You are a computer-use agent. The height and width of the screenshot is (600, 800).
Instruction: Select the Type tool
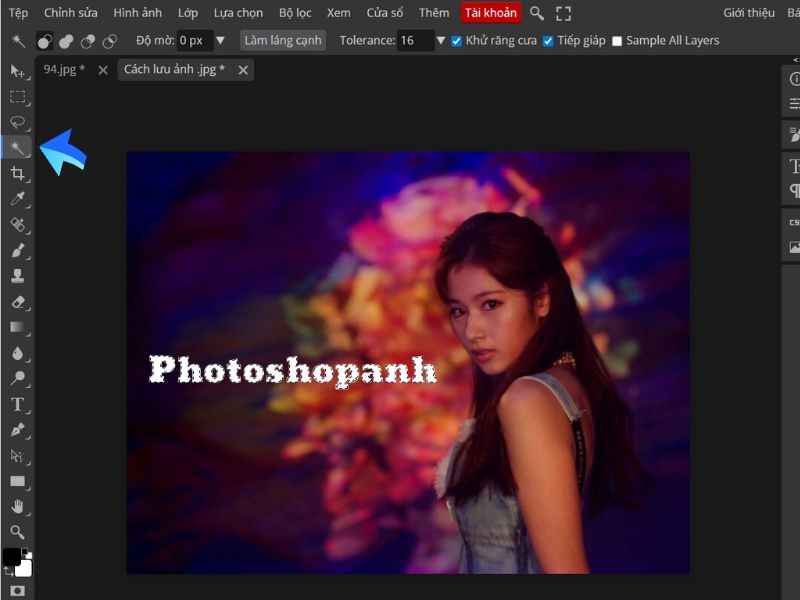click(17, 404)
